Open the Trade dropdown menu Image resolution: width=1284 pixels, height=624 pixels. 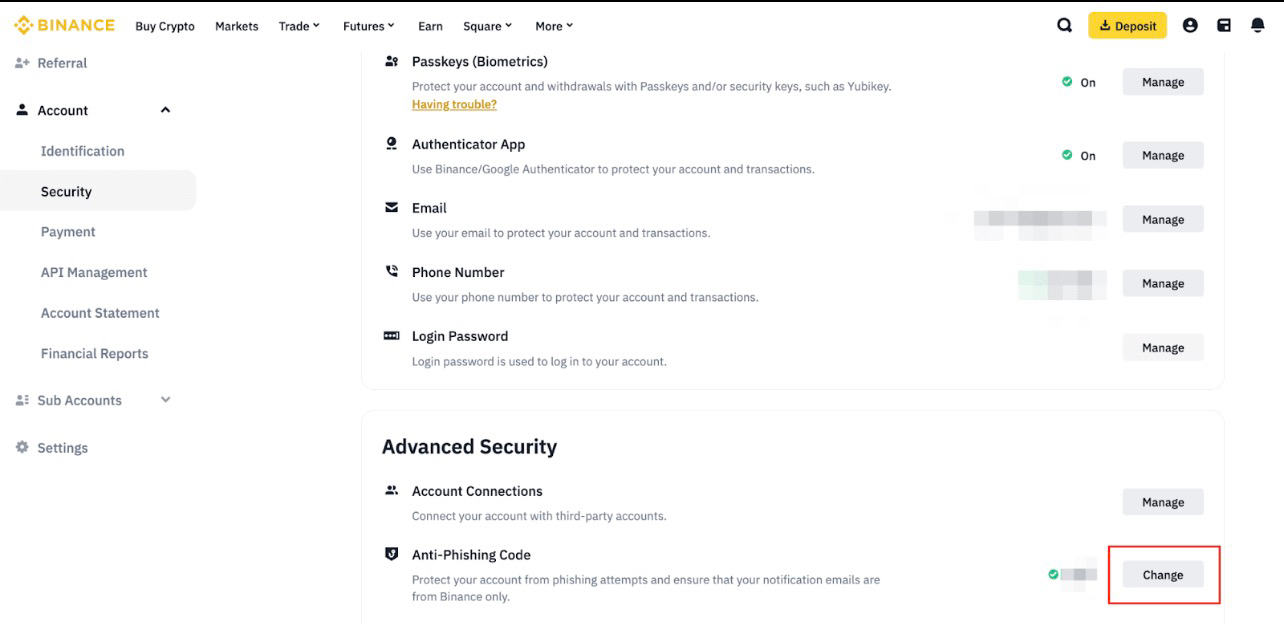[299, 26]
